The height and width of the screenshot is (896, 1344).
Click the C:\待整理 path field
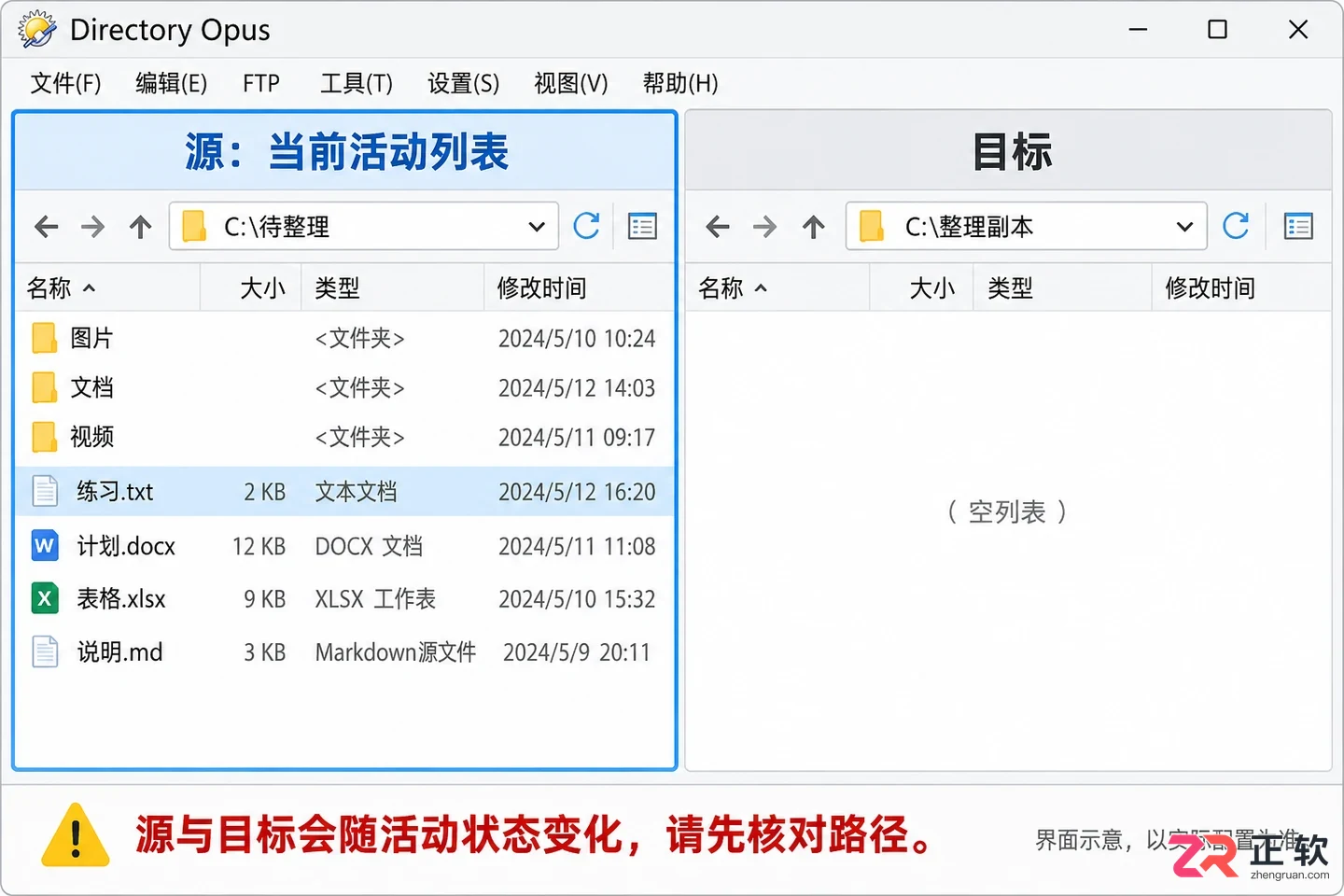point(364,227)
